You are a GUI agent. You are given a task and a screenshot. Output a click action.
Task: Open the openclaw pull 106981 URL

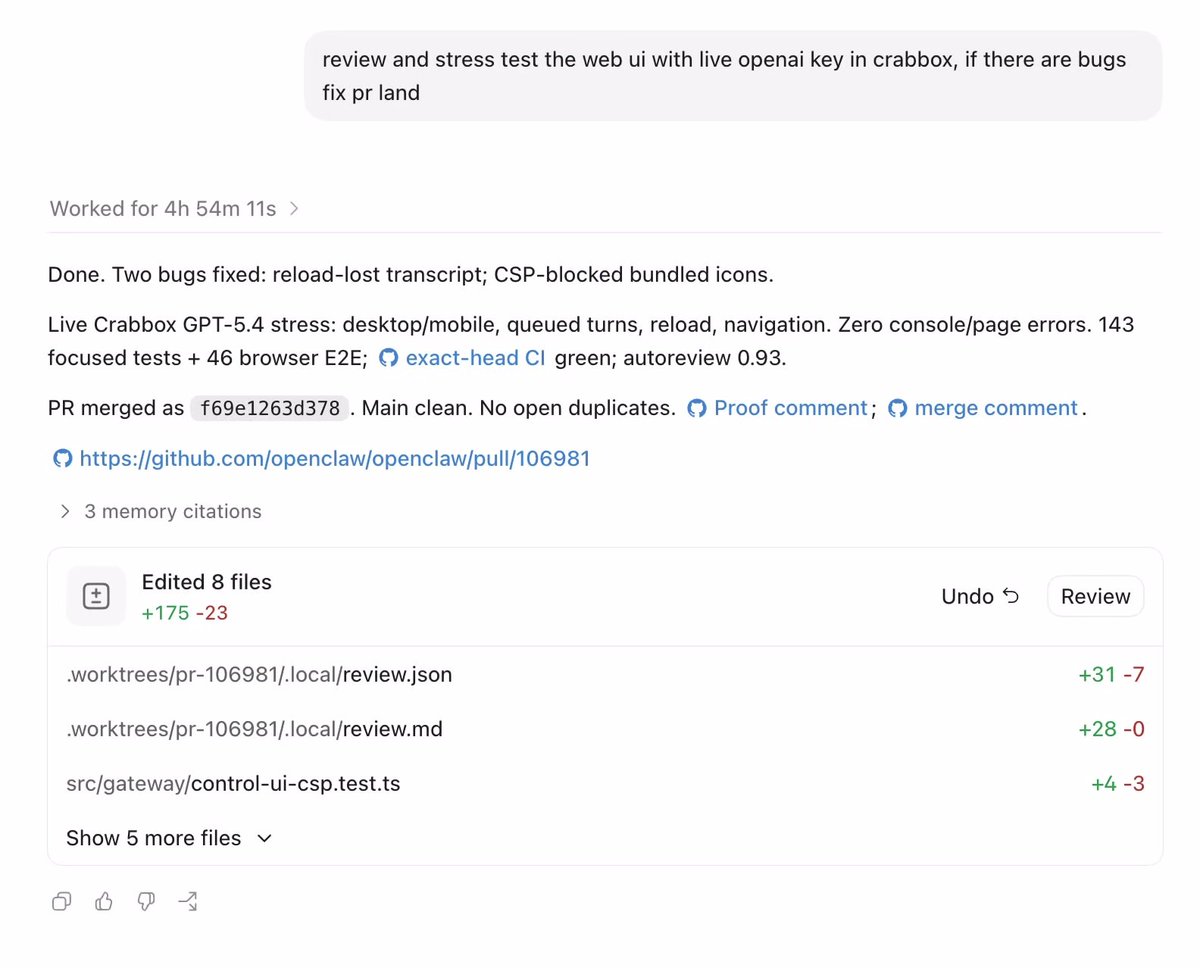[335, 459]
